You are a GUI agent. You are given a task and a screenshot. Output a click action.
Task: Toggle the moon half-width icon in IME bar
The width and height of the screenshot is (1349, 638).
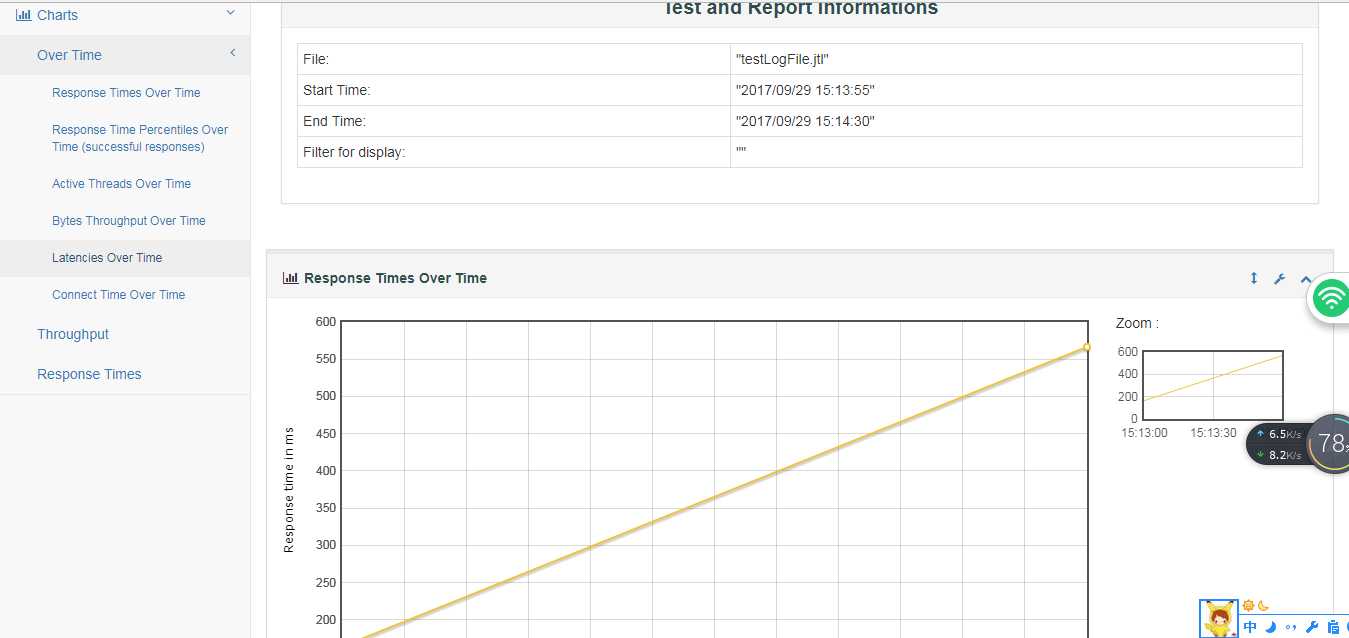coord(1271,627)
